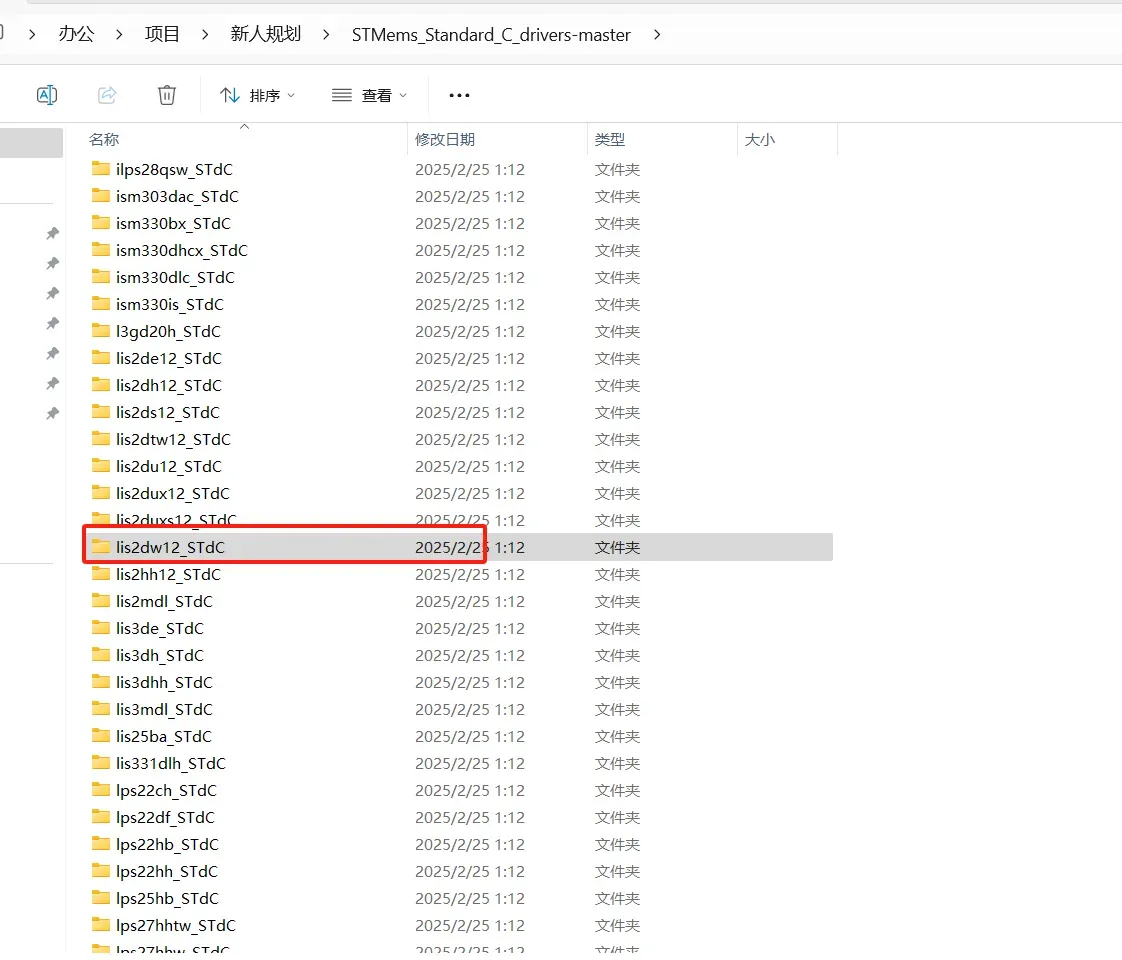
Task: Select the lis3mdl_STdC folder row
Action: (x=458, y=710)
